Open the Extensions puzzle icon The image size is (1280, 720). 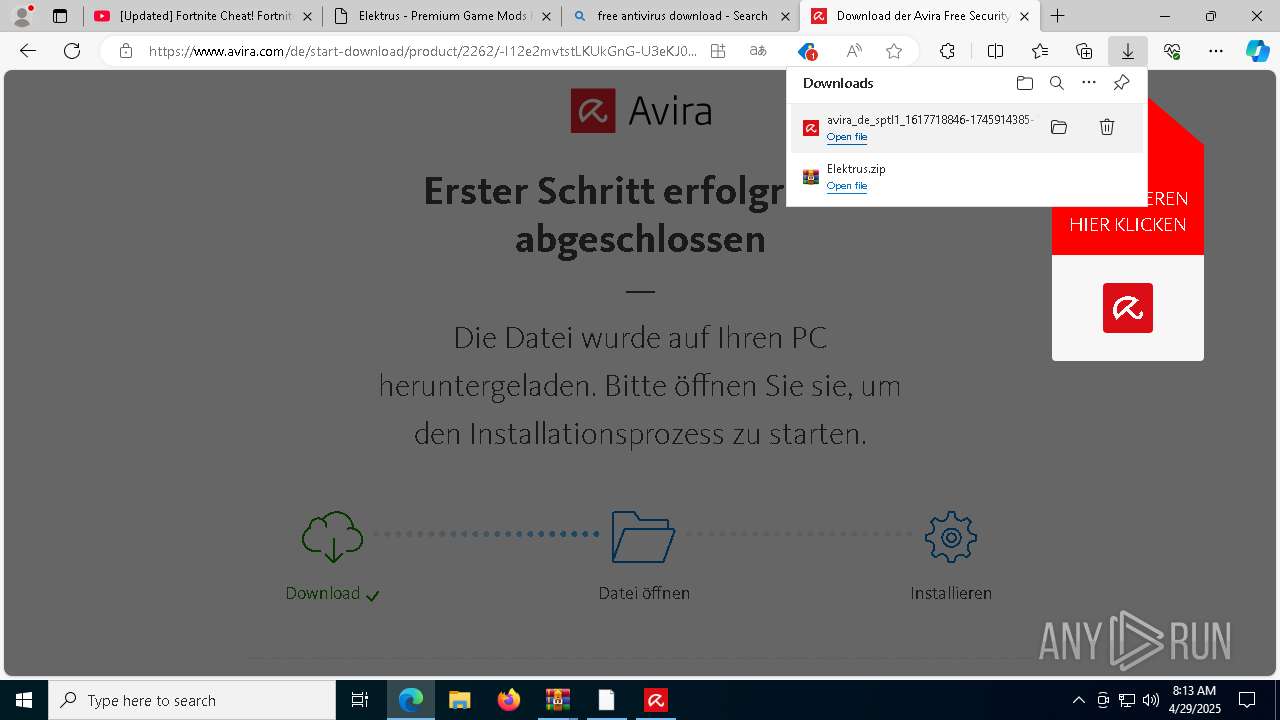pos(947,51)
